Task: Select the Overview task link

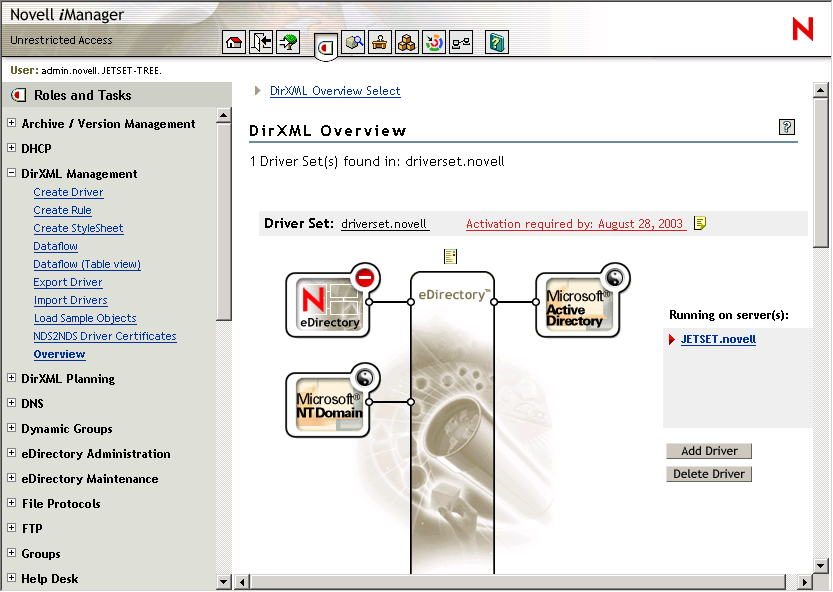Action: pyautogui.click(x=59, y=354)
